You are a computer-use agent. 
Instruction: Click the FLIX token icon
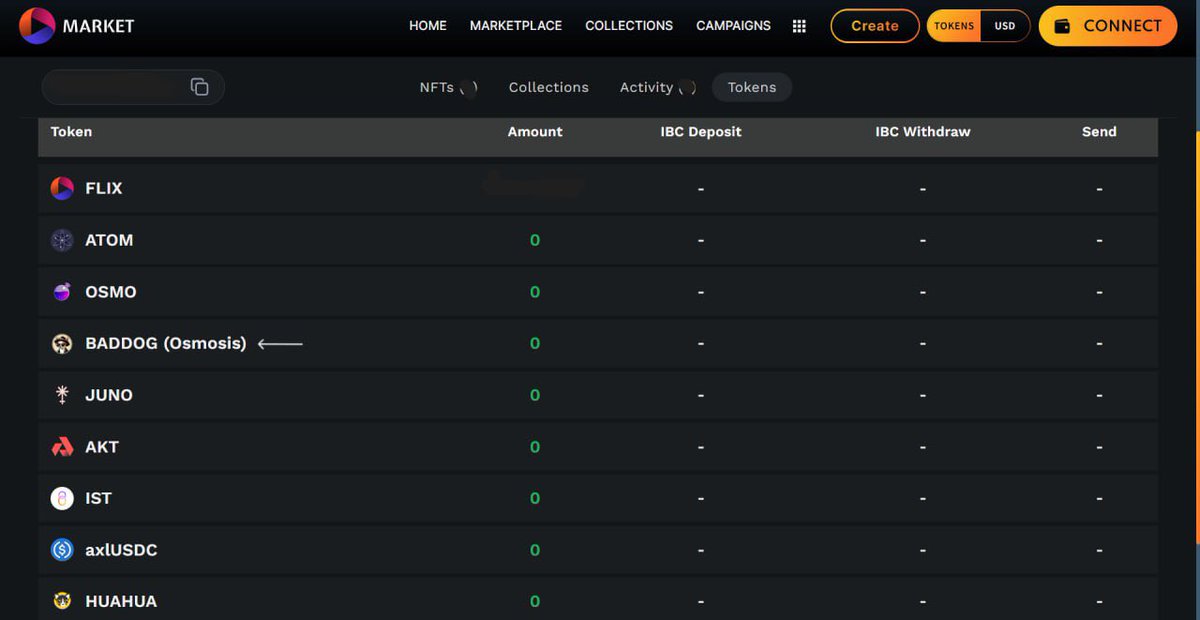pyautogui.click(x=62, y=188)
